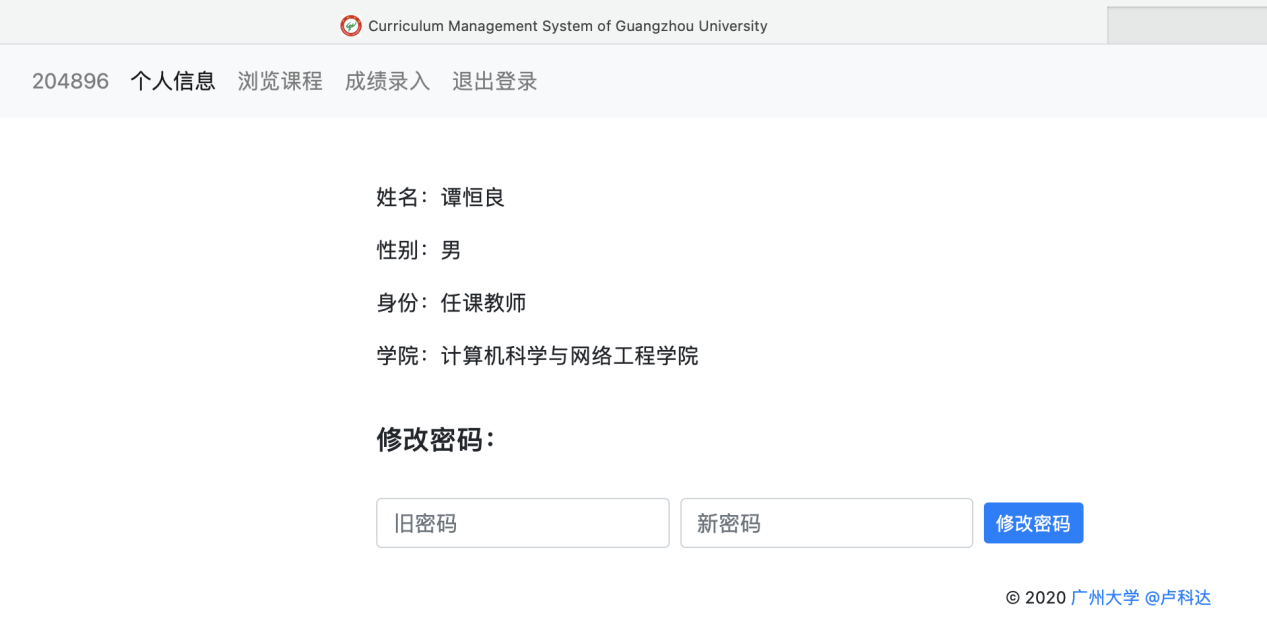Open the @卢科达 footer link
The width and height of the screenshot is (1267, 622).
(1178, 597)
